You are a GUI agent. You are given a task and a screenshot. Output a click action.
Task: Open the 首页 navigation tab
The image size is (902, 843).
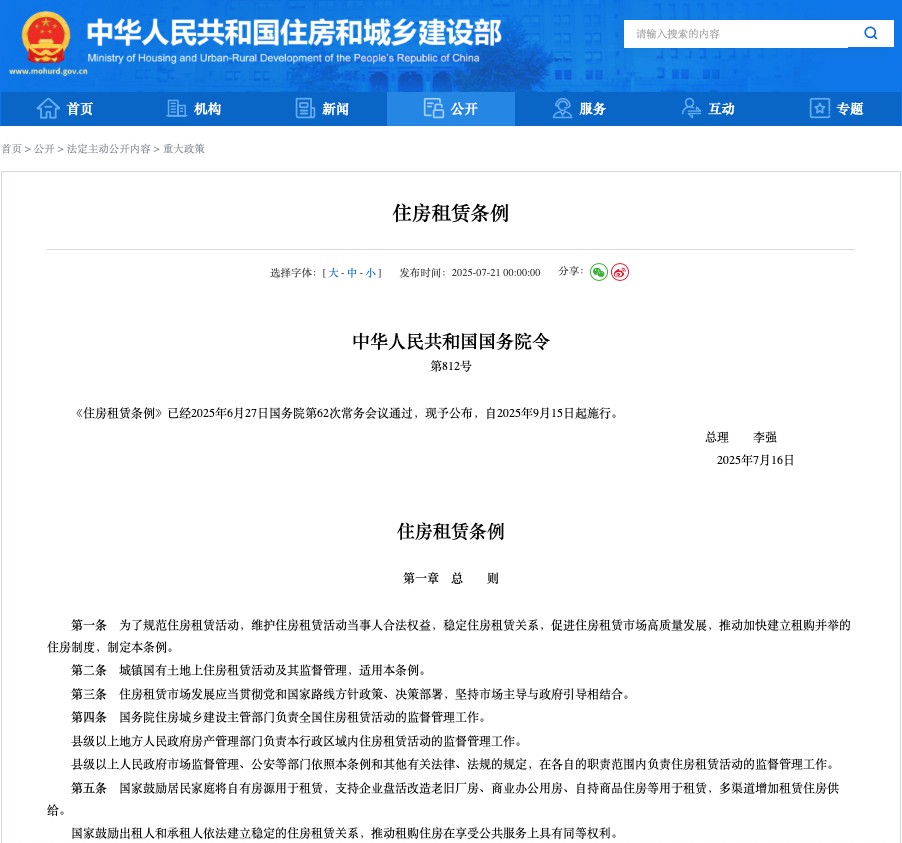point(64,108)
